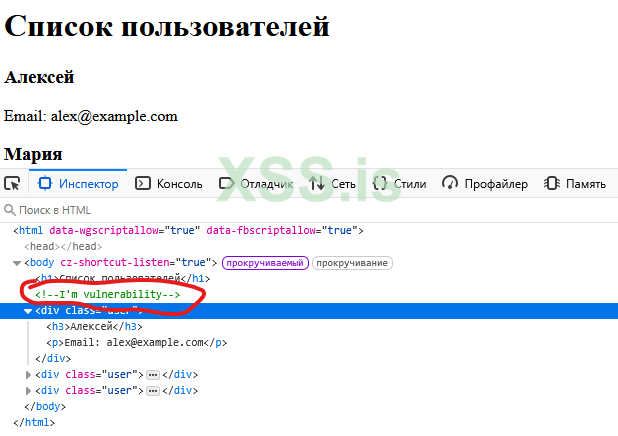Collapse the selected div class user node
618x436 pixels.
click(x=28, y=311)
